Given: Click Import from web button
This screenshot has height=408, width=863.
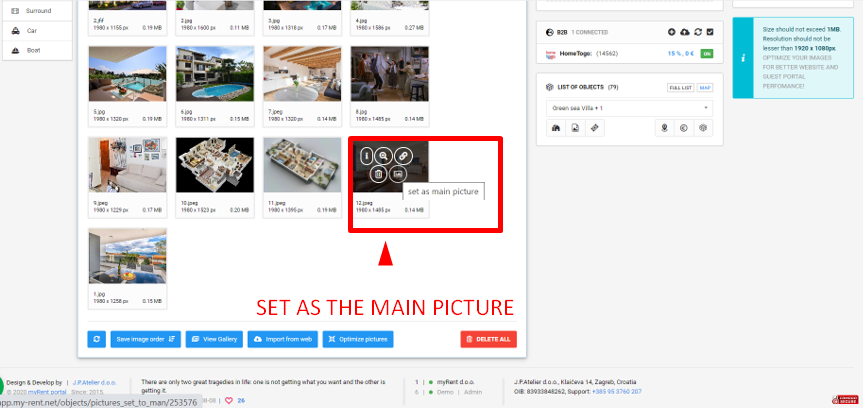Looking at the screenshot, I should pos(282,339).
